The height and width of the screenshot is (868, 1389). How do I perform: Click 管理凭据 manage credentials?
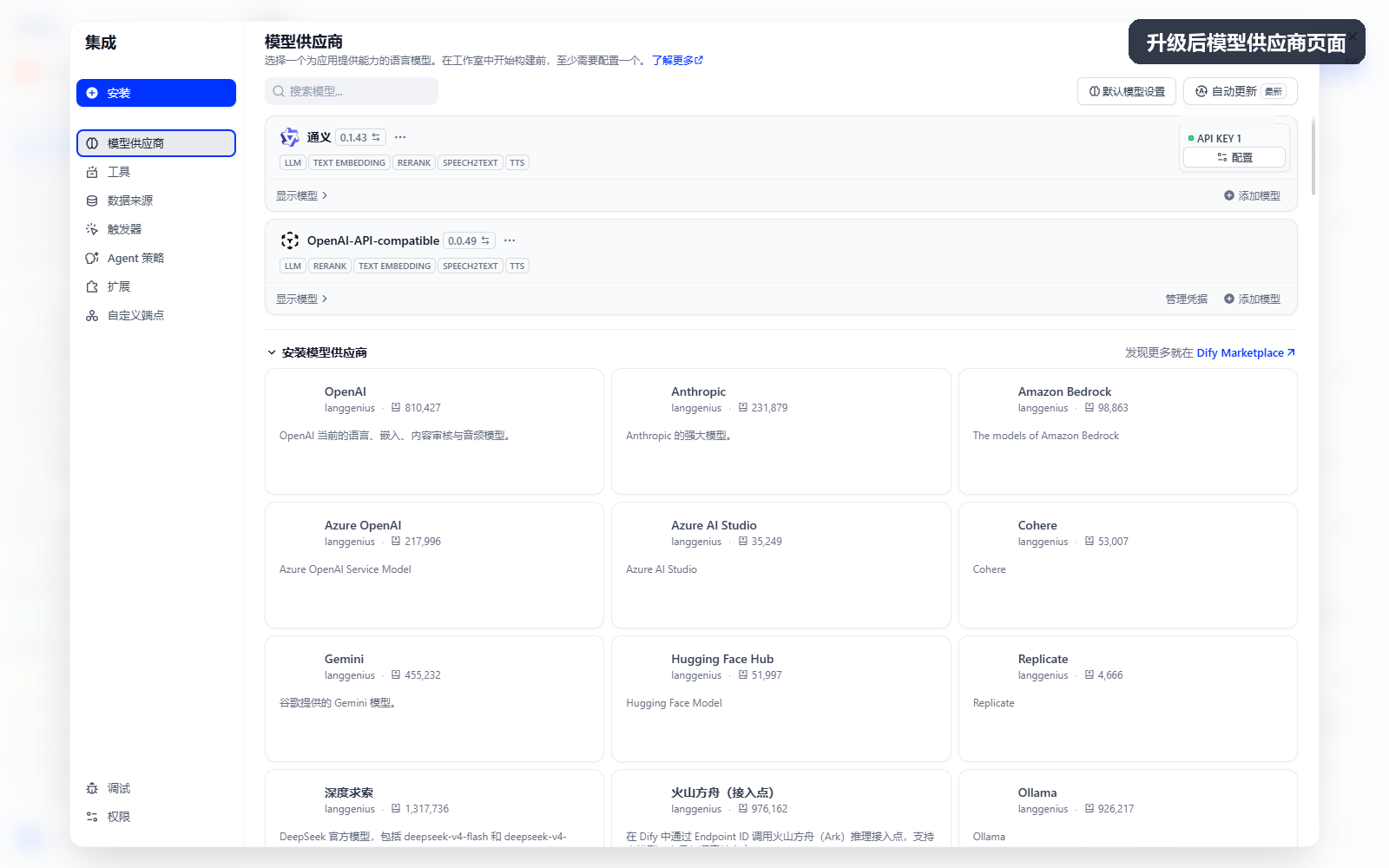coord(1187,299)
